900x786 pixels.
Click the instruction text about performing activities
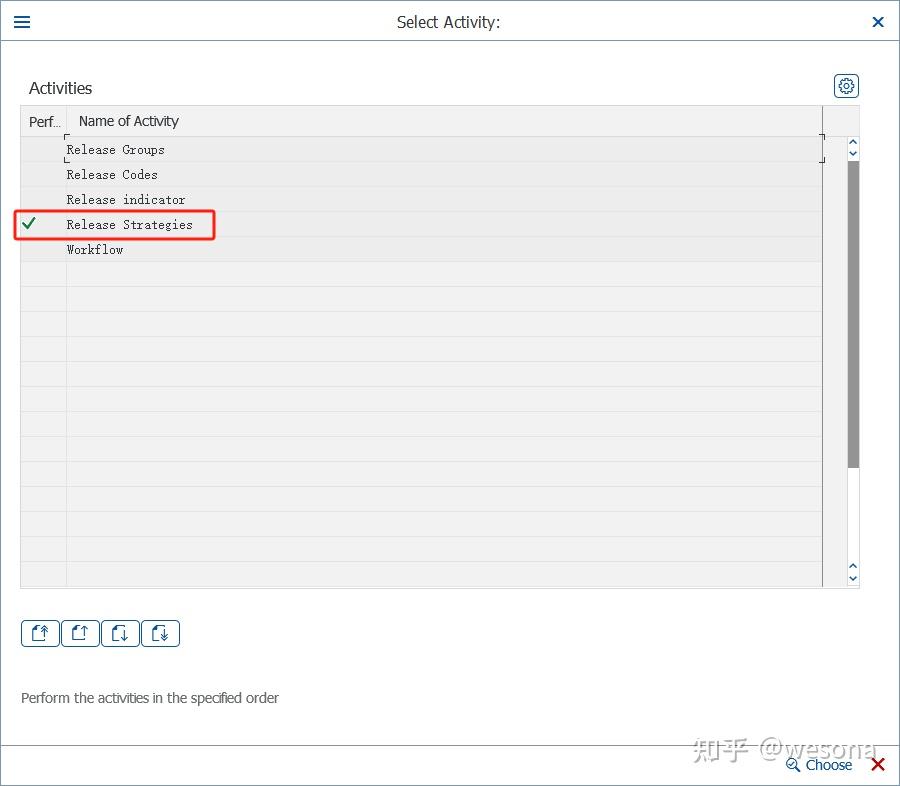tap(150, 698)
